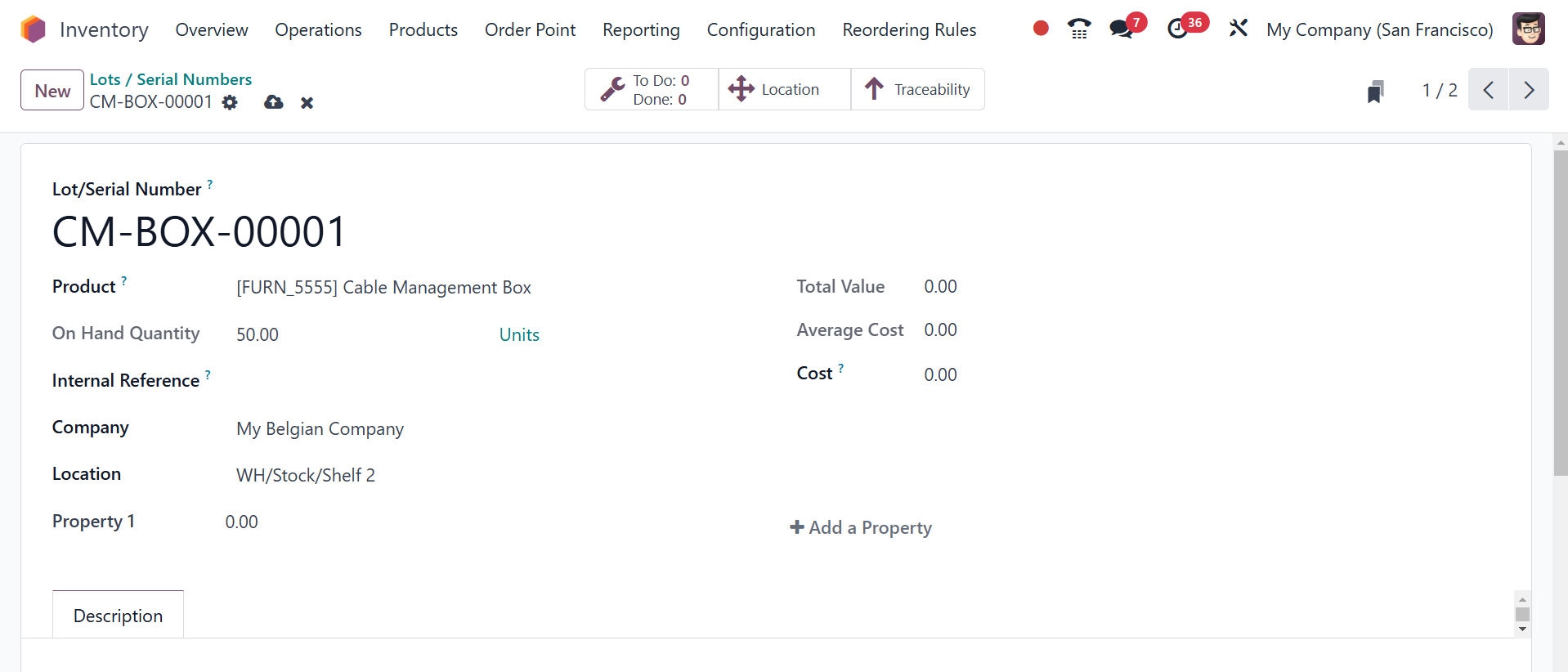Viewport: 1568px width, 672px height.
Task: Click the Traceability stat button
Action: 917,89
